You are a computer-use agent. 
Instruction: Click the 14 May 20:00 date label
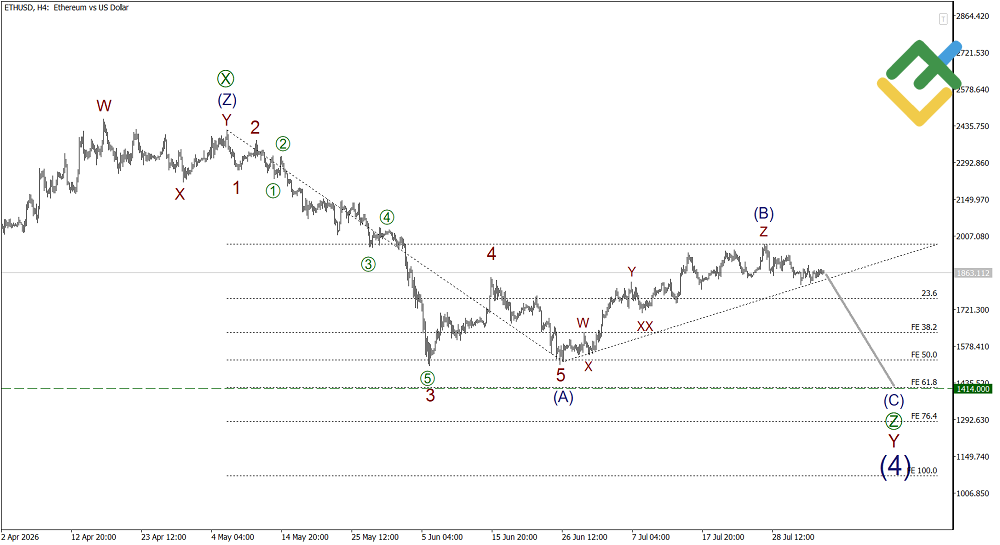click(x=305, y=537)
